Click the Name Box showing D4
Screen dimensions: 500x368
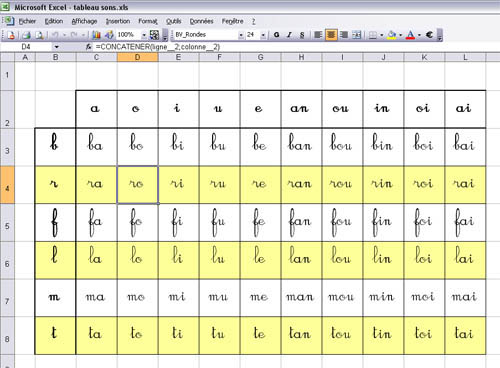26,47
